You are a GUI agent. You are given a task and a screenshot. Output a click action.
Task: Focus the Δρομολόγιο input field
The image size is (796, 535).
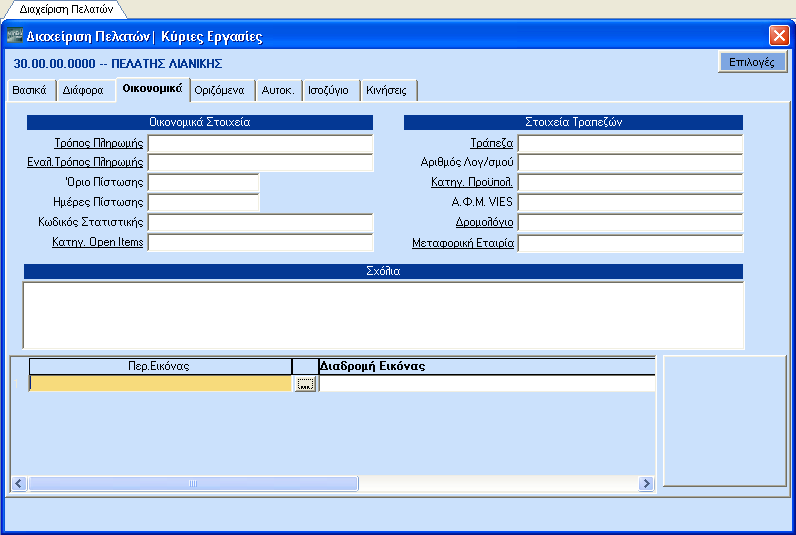[630, 223]
